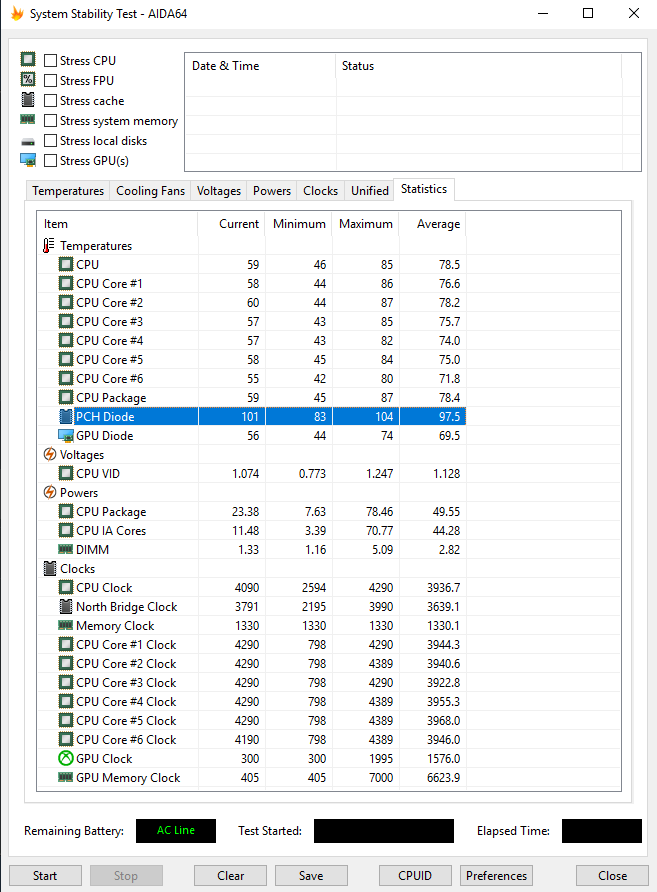Image resolution: width=657 pixels, height=892 pixels.
Task: Toggle Stress local disks checkbox
Action: click(x=51, y=141)
